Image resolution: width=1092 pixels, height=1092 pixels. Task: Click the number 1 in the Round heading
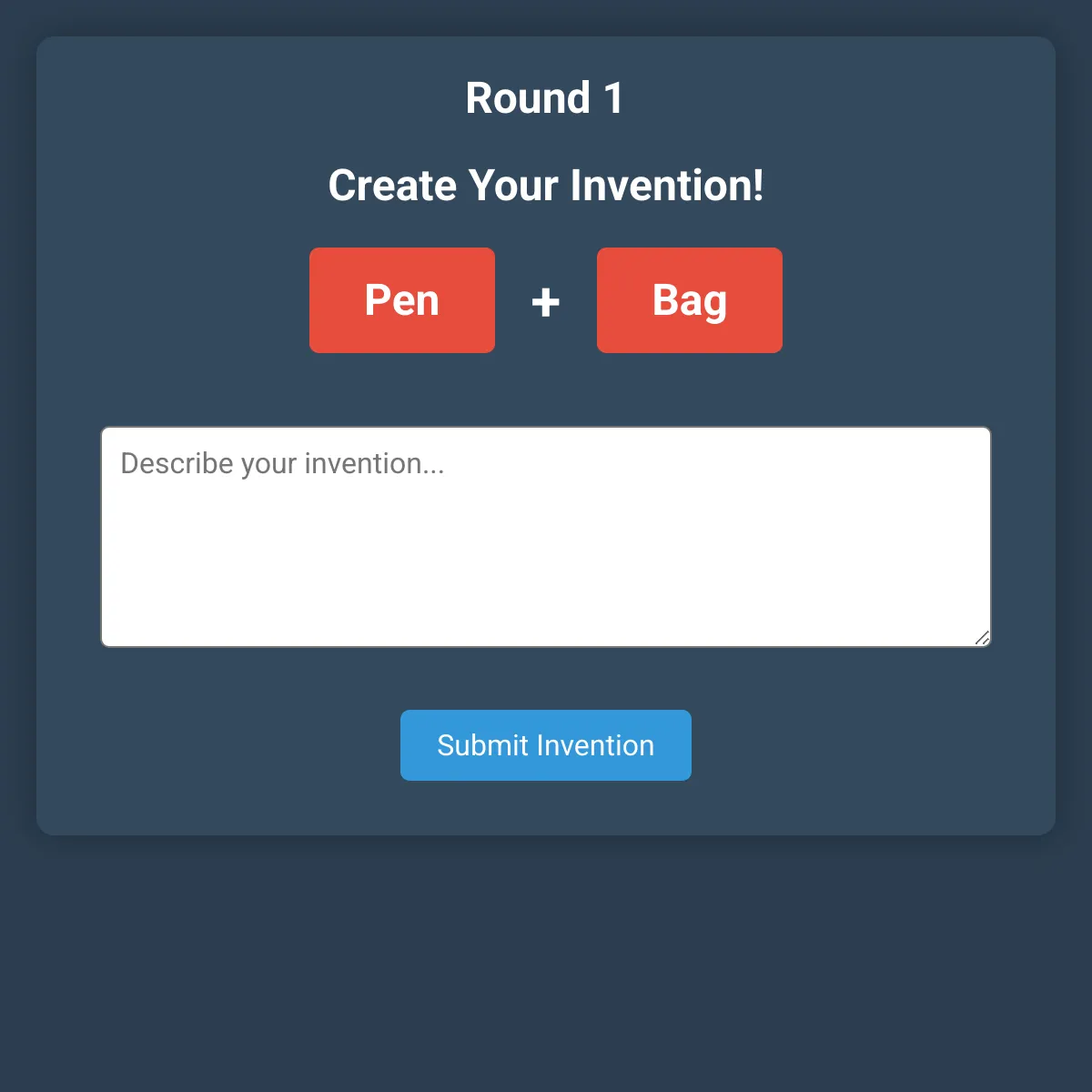(x=613, y=98)
